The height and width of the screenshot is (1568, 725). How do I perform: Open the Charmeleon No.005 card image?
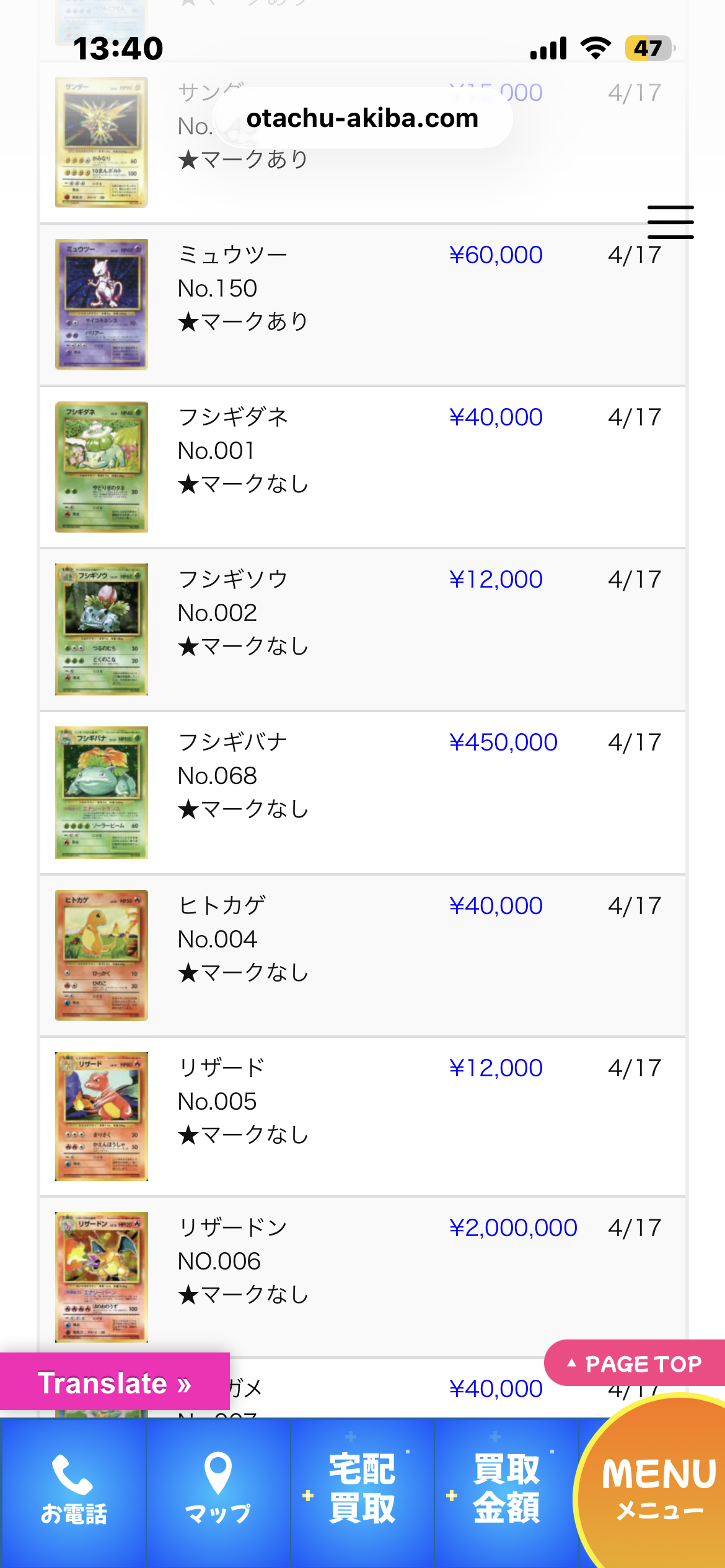[x=102, y=1116]
